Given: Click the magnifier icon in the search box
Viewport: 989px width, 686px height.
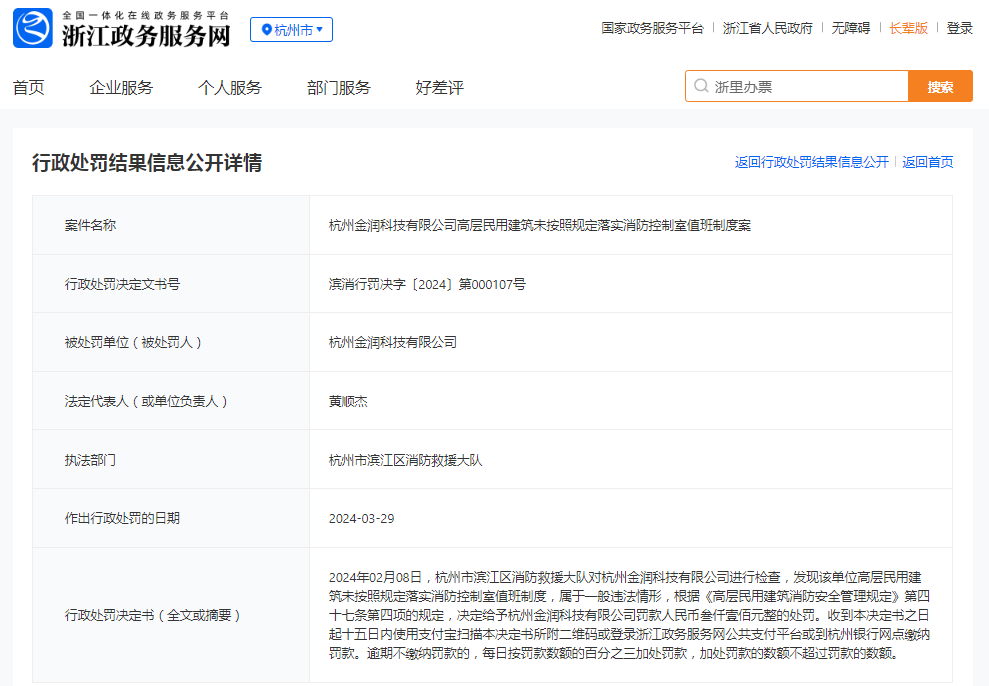Looking at the screenshot, I should [701, 86].
